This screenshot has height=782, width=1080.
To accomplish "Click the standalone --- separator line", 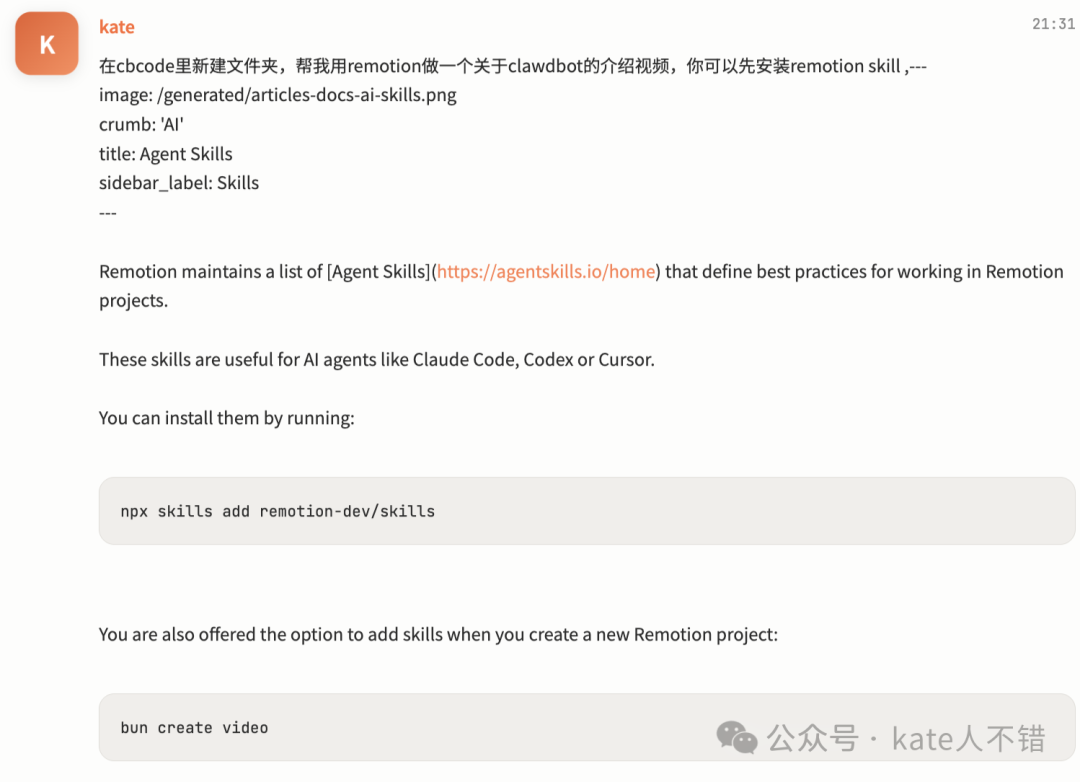I will coord(108,212).
